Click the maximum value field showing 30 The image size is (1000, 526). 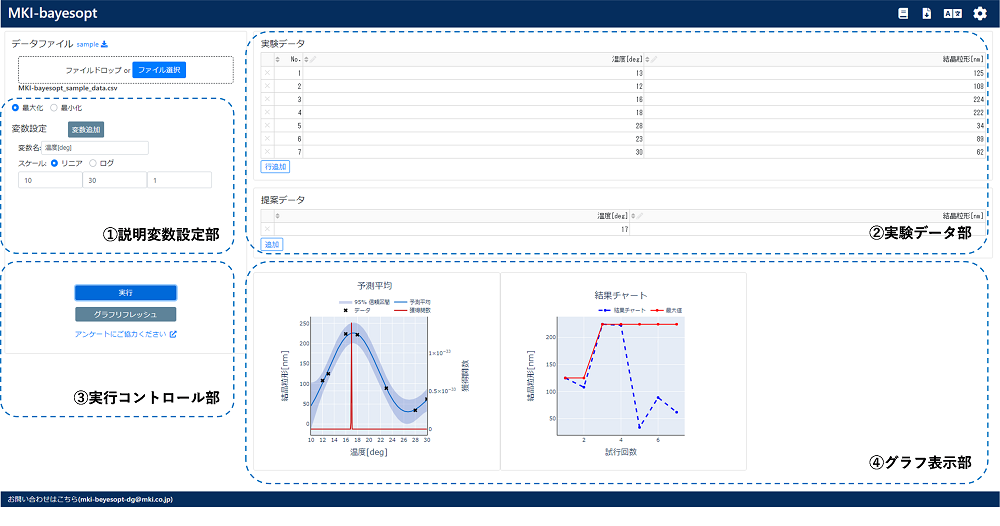coord(115,180)
